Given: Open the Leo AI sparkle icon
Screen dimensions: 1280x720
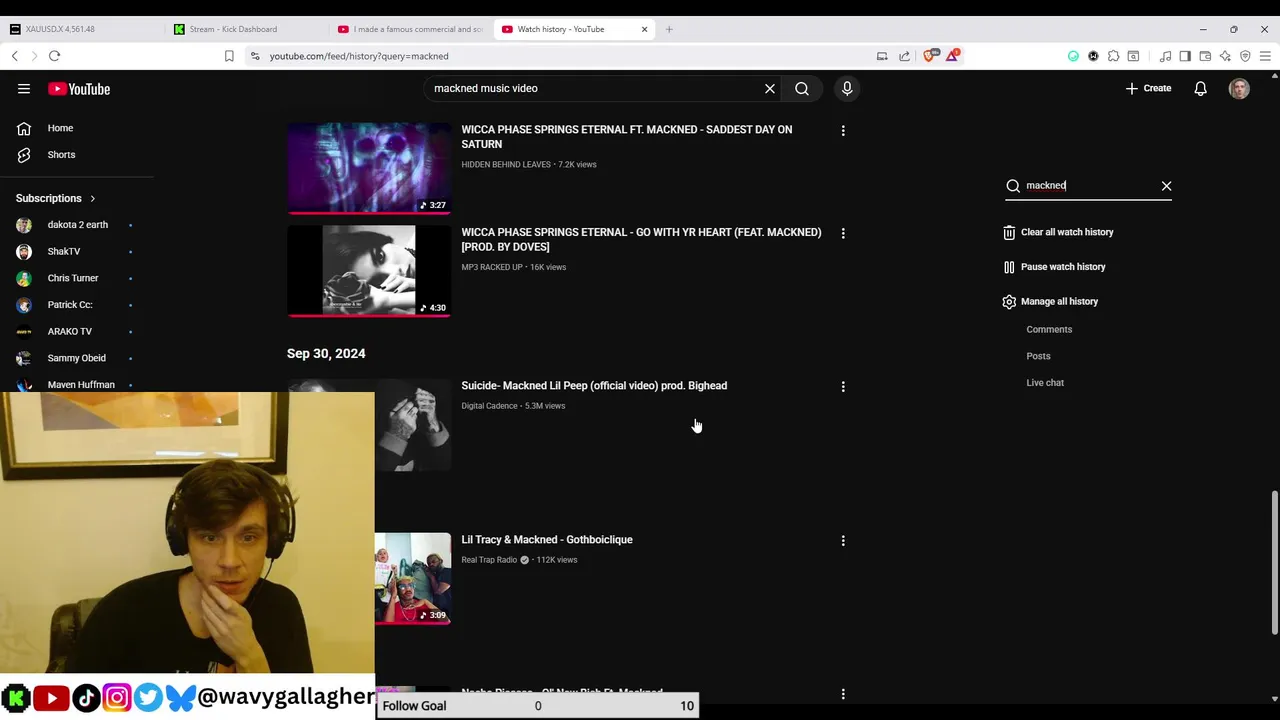Looking at the screenshot, I should [1225, 56].
